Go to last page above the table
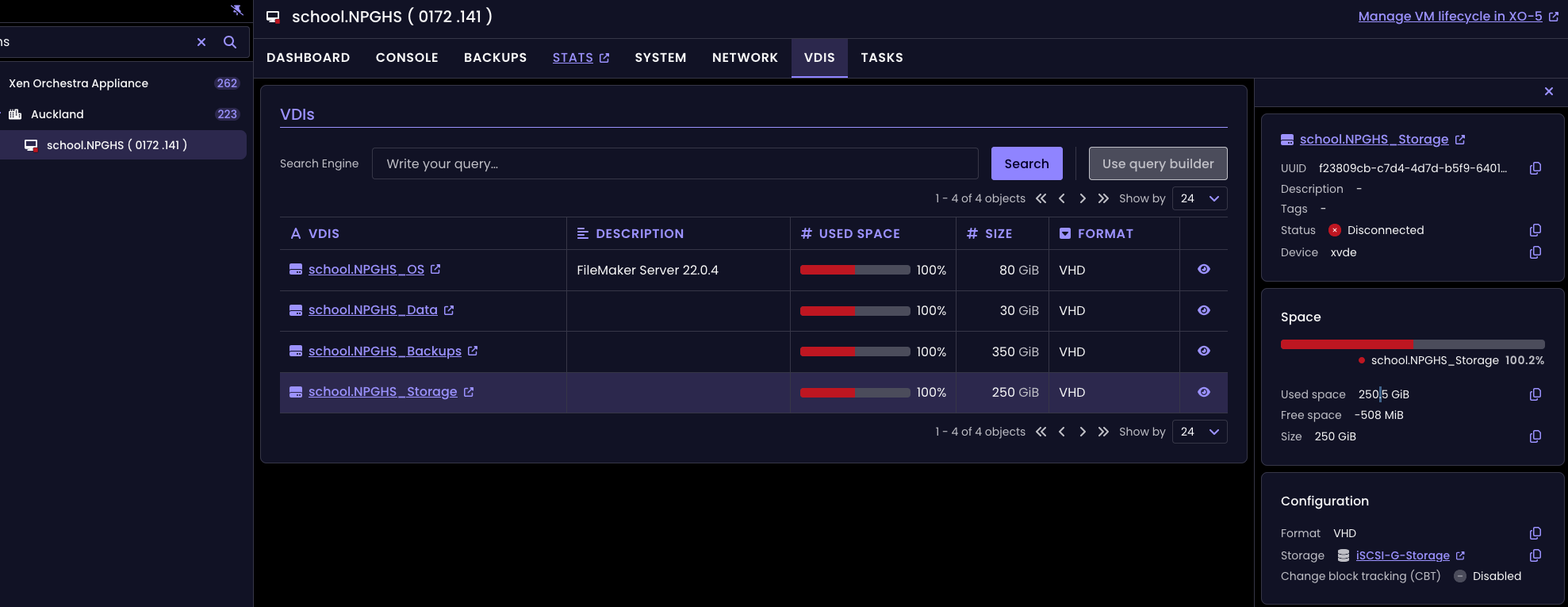 (1103, 198)
